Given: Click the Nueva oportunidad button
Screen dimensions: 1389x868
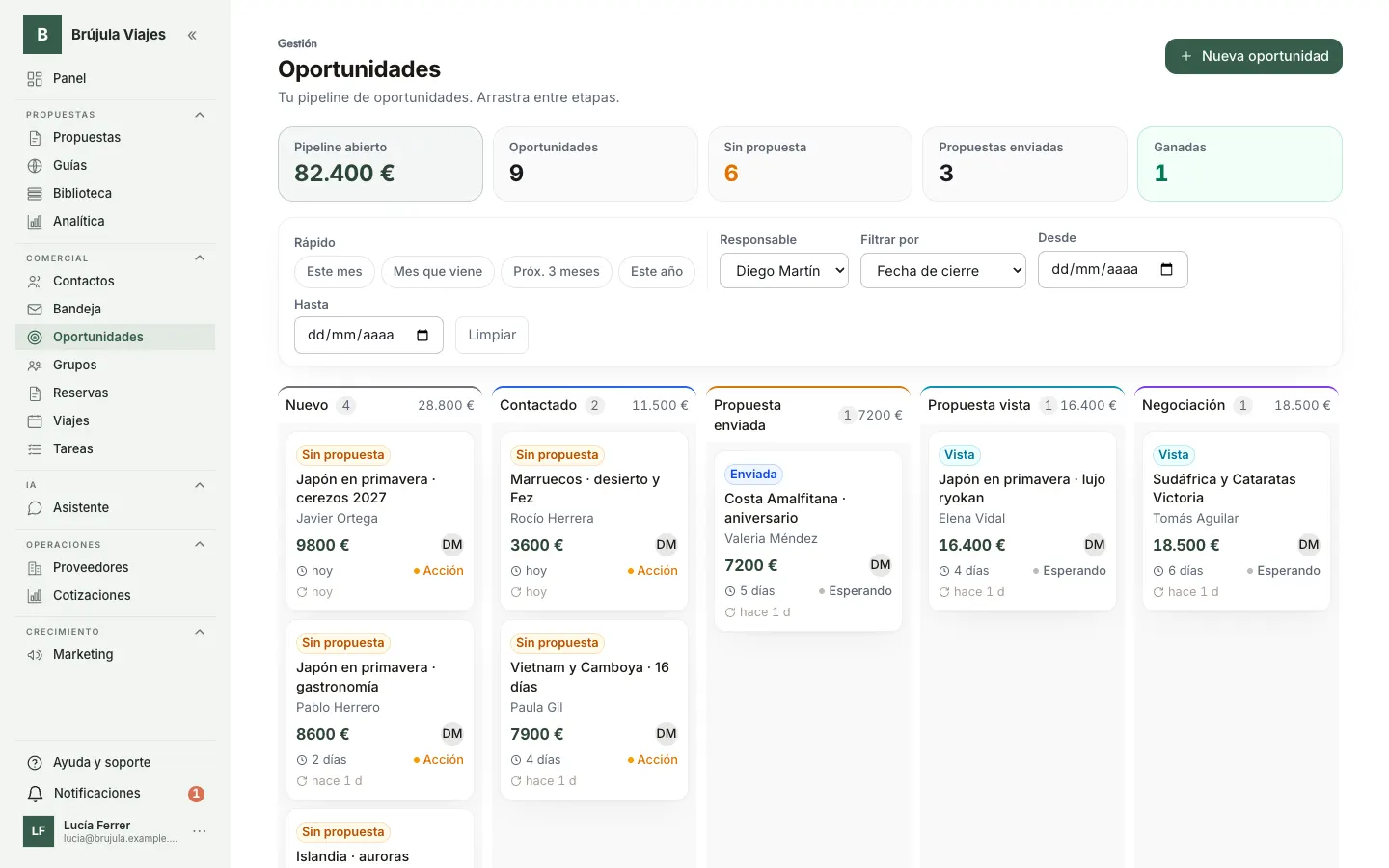Looking at the screenshot, I should tap(1254, 56).
